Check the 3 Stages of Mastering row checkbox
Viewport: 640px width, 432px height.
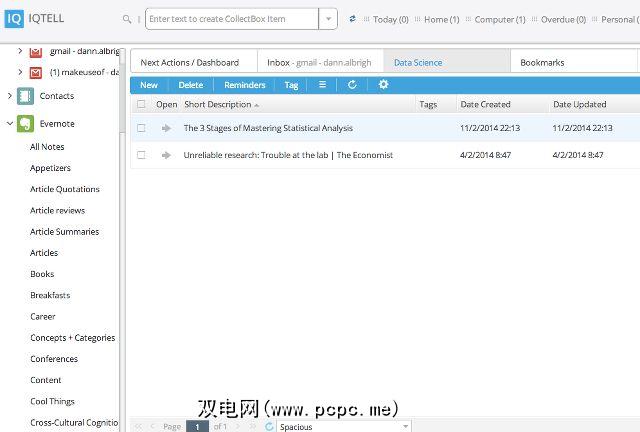pyautogui.click(x=141, y=128)
